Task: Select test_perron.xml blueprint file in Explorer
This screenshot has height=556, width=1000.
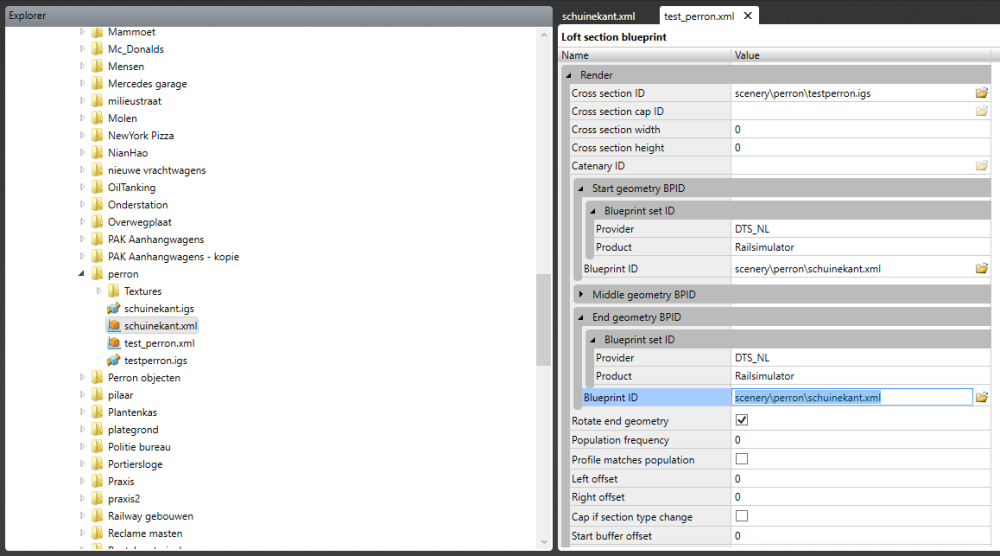Action: [158, 343]
